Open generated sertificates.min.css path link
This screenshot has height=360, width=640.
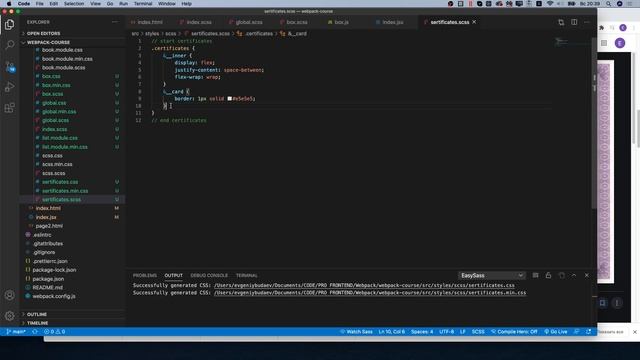pyautogui.click(x=370, y=293)
